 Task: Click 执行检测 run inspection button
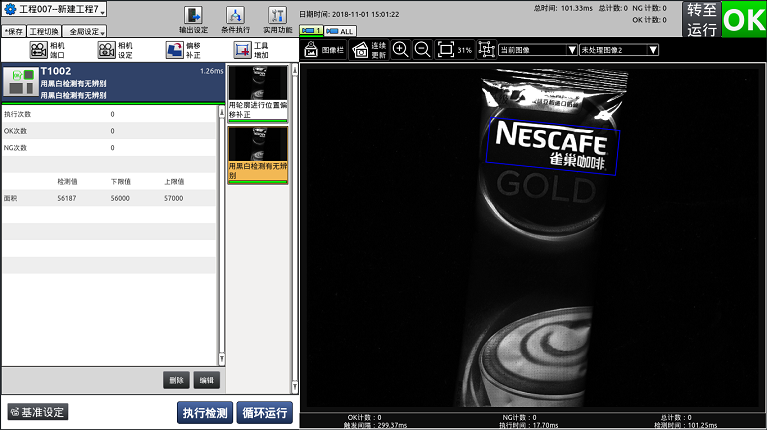[x=205, y=412]
